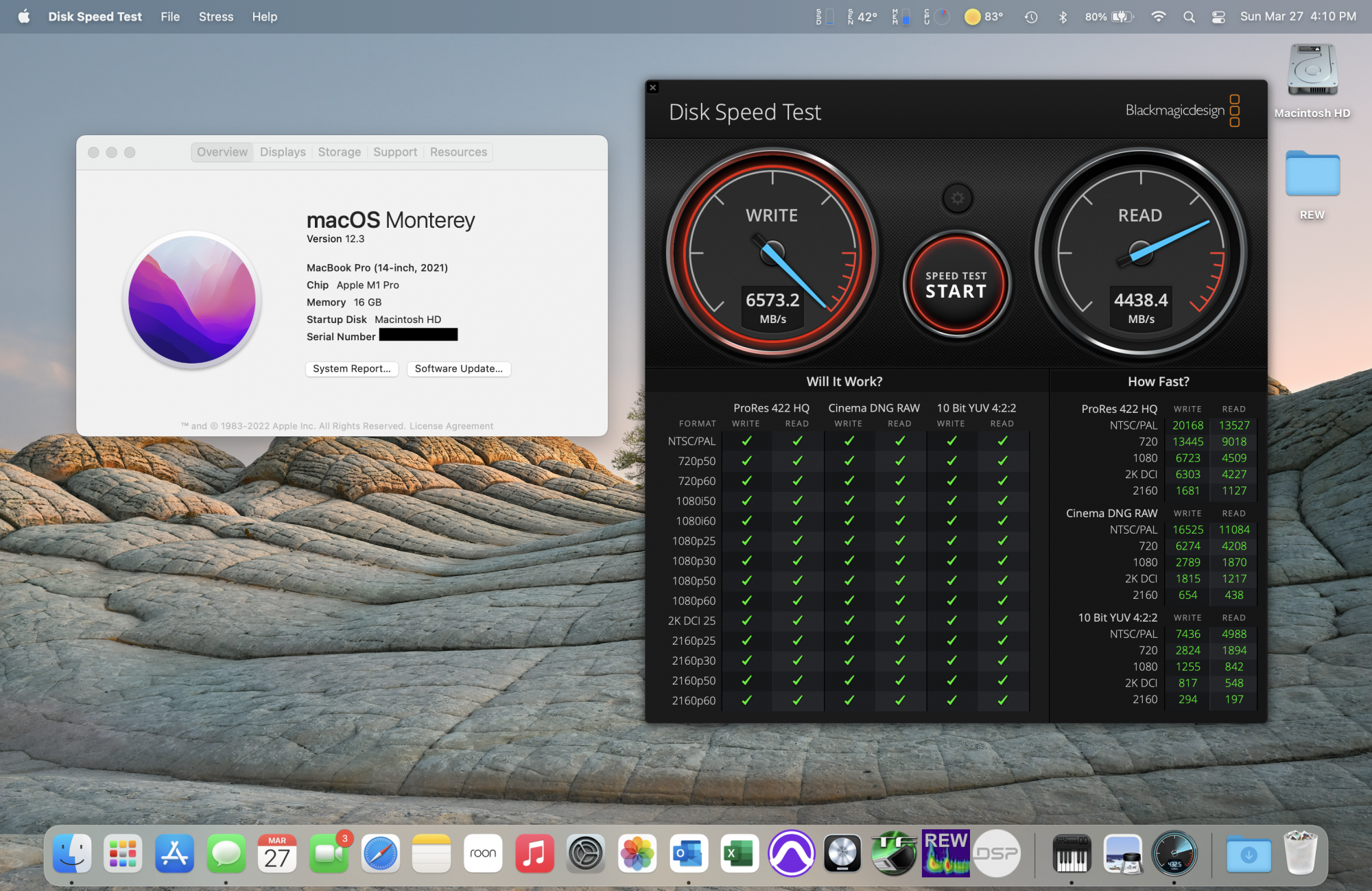Open Spotlight search
Viewport: 1372px width, 891px height.
click(x=1189, y=16)
